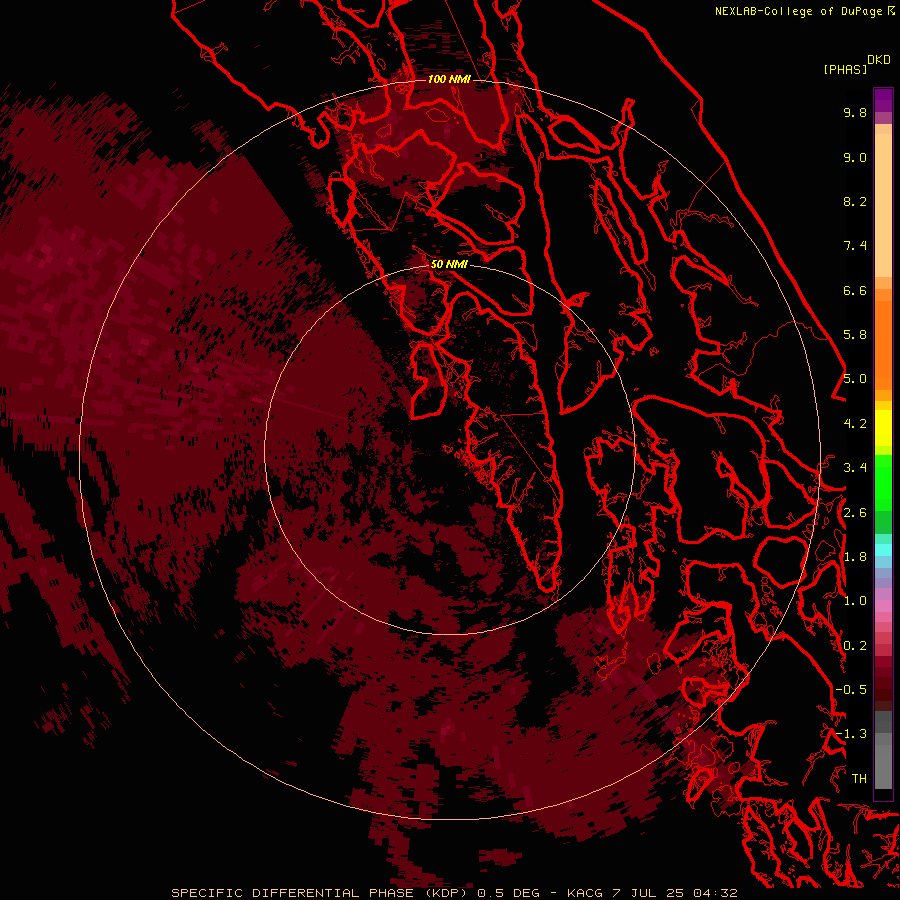Click the 4.2 value on the color scale
Viewport: 900px width, 900px height.
tap(855, 424)
